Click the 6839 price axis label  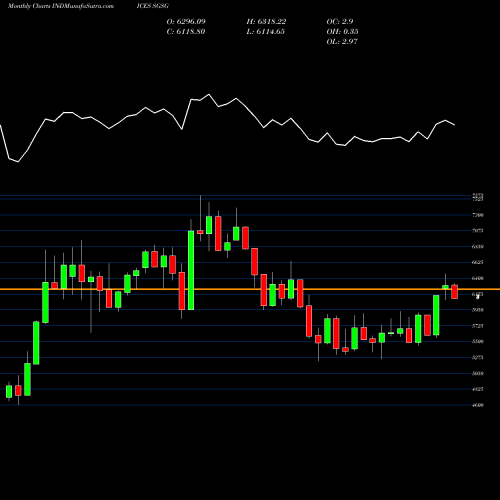click(x=478, y=247)
